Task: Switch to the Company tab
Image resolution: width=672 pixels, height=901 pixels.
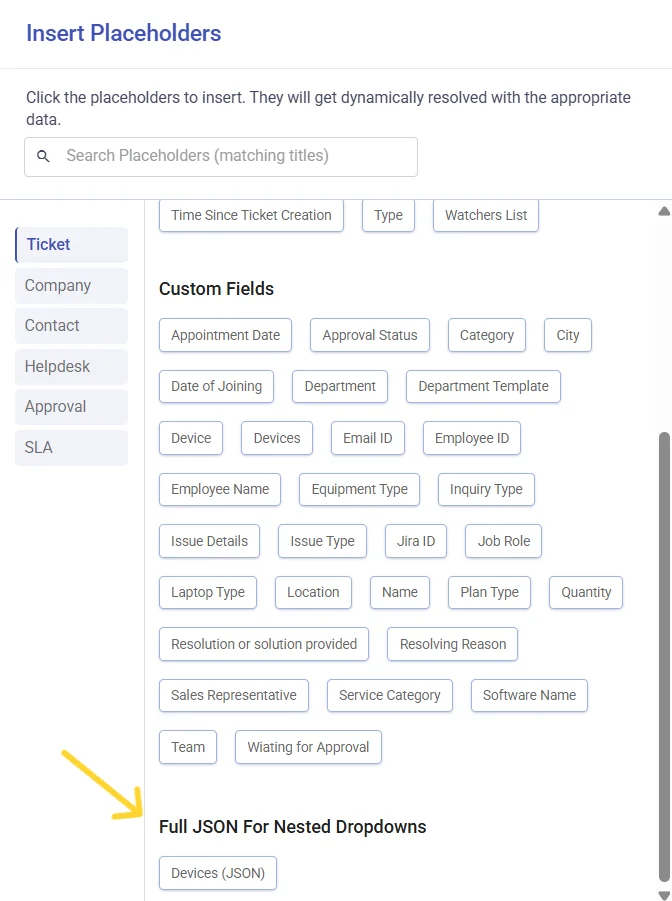Action: [x=71, y=286]
